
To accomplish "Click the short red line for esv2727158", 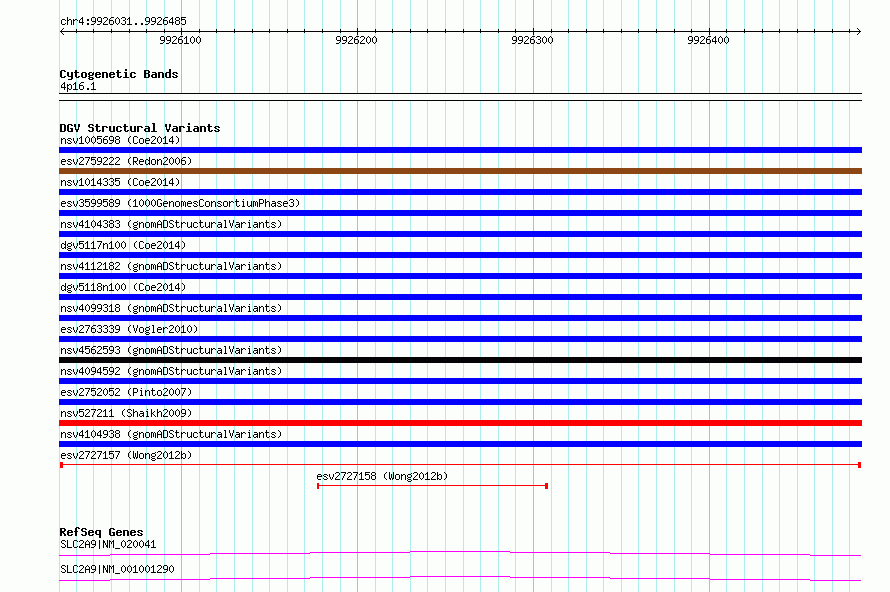I will coord(432,486).
